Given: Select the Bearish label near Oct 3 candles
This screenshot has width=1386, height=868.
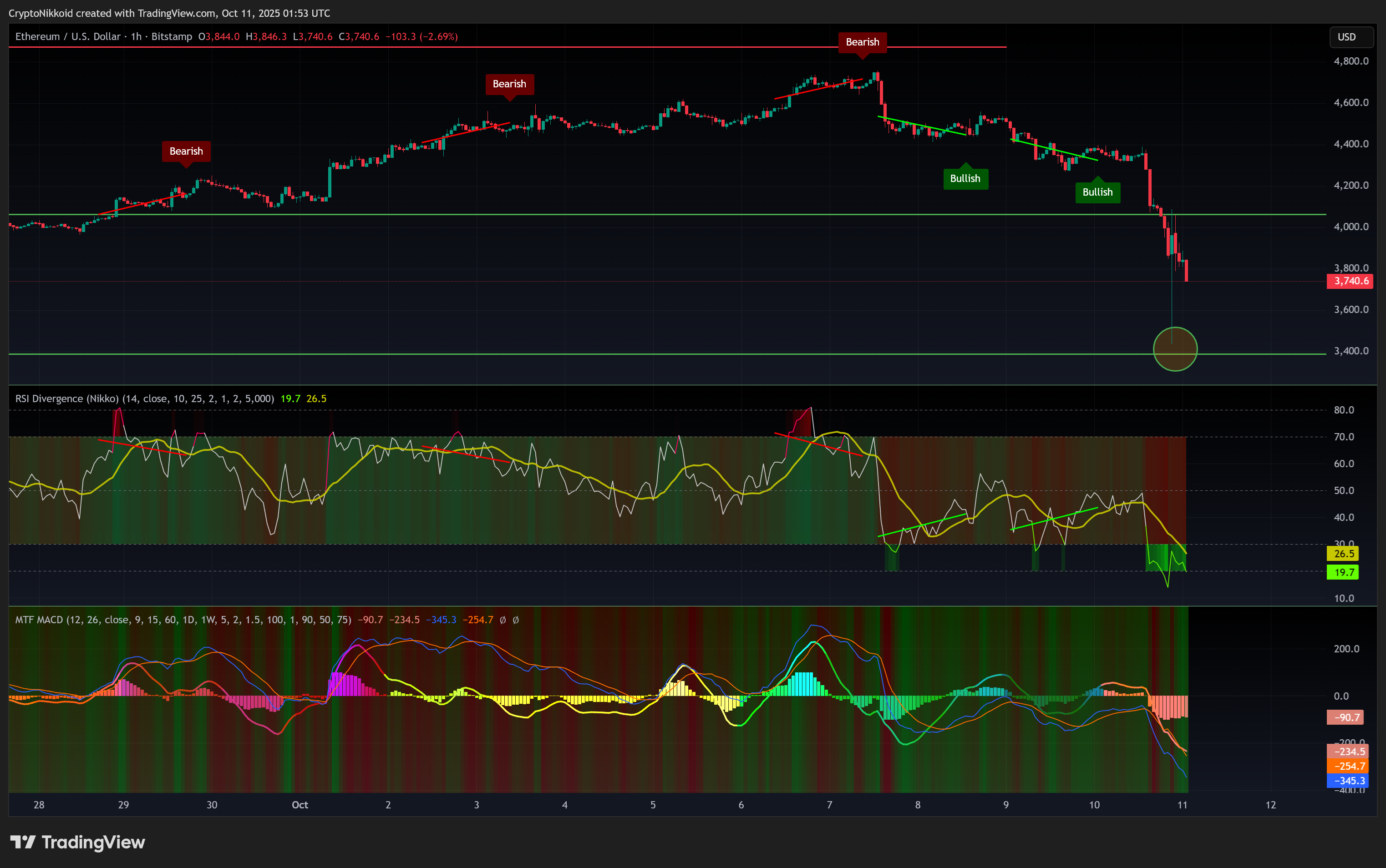Looking at the screenshot, I should tap(509, 85).
